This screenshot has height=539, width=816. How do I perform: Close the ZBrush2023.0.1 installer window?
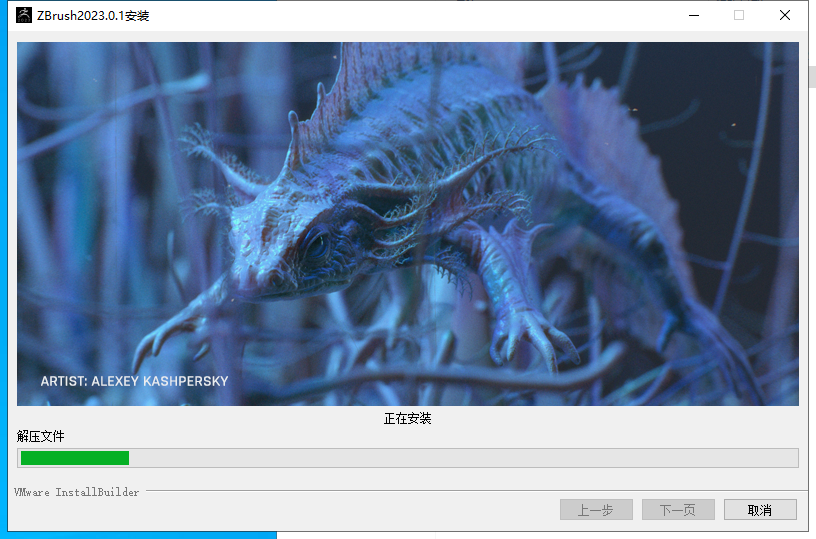[785, 16]
